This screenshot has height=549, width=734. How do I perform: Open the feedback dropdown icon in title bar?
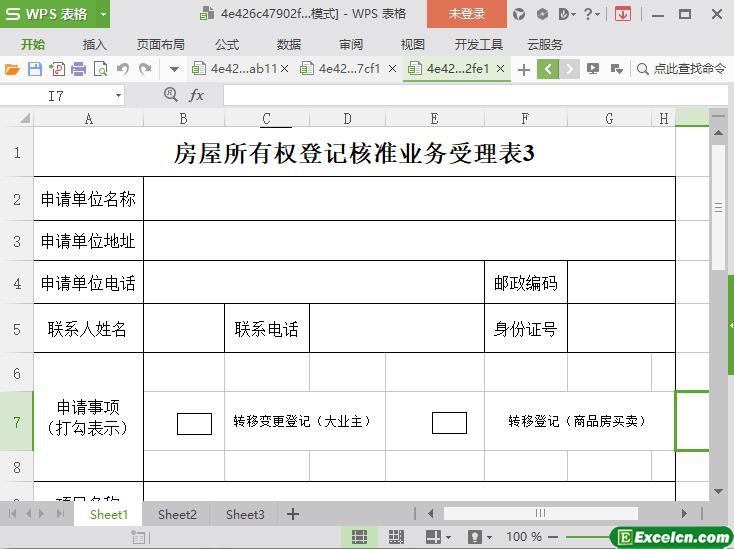[x=566, y=15]
